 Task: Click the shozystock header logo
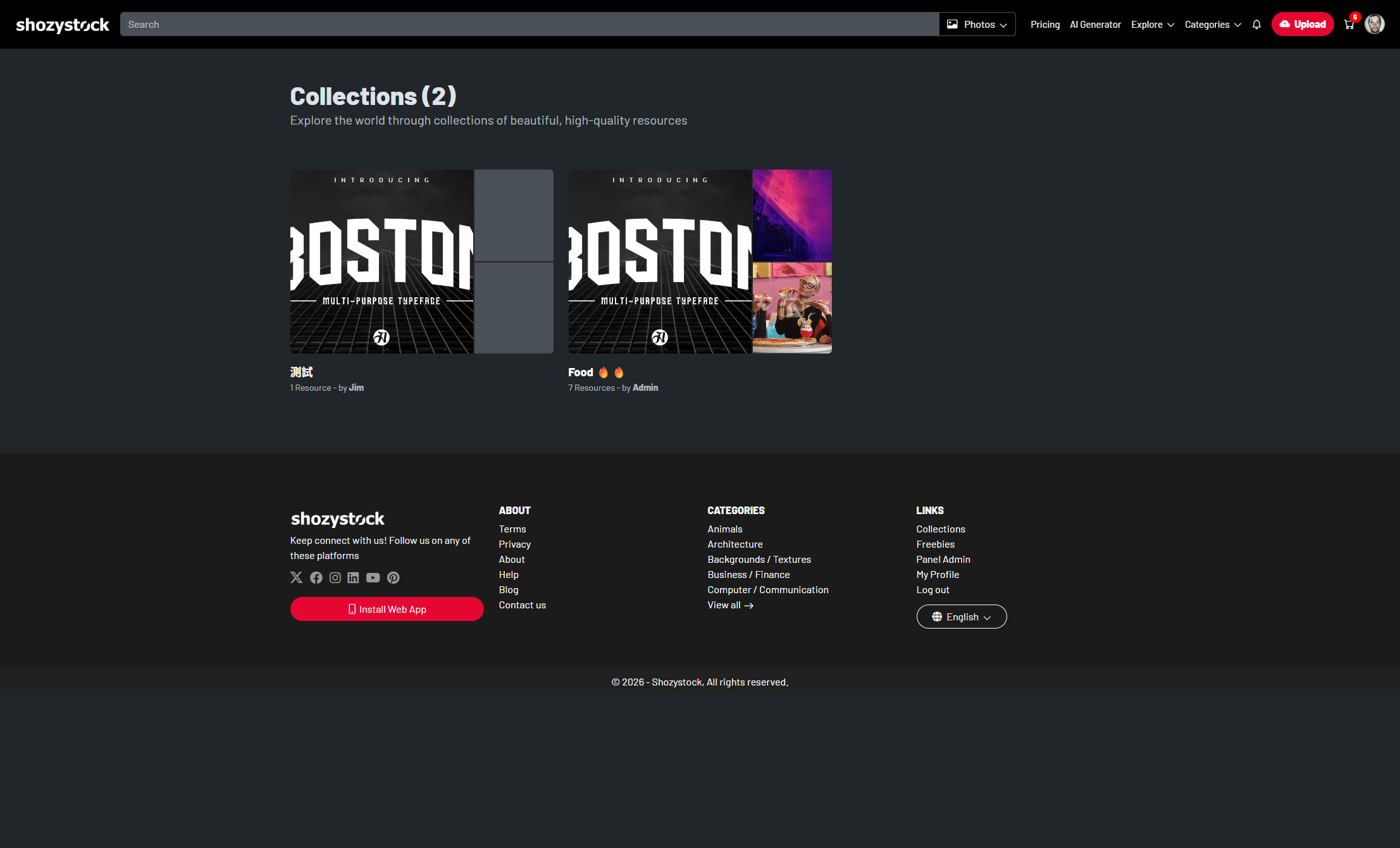click(62, 25)
